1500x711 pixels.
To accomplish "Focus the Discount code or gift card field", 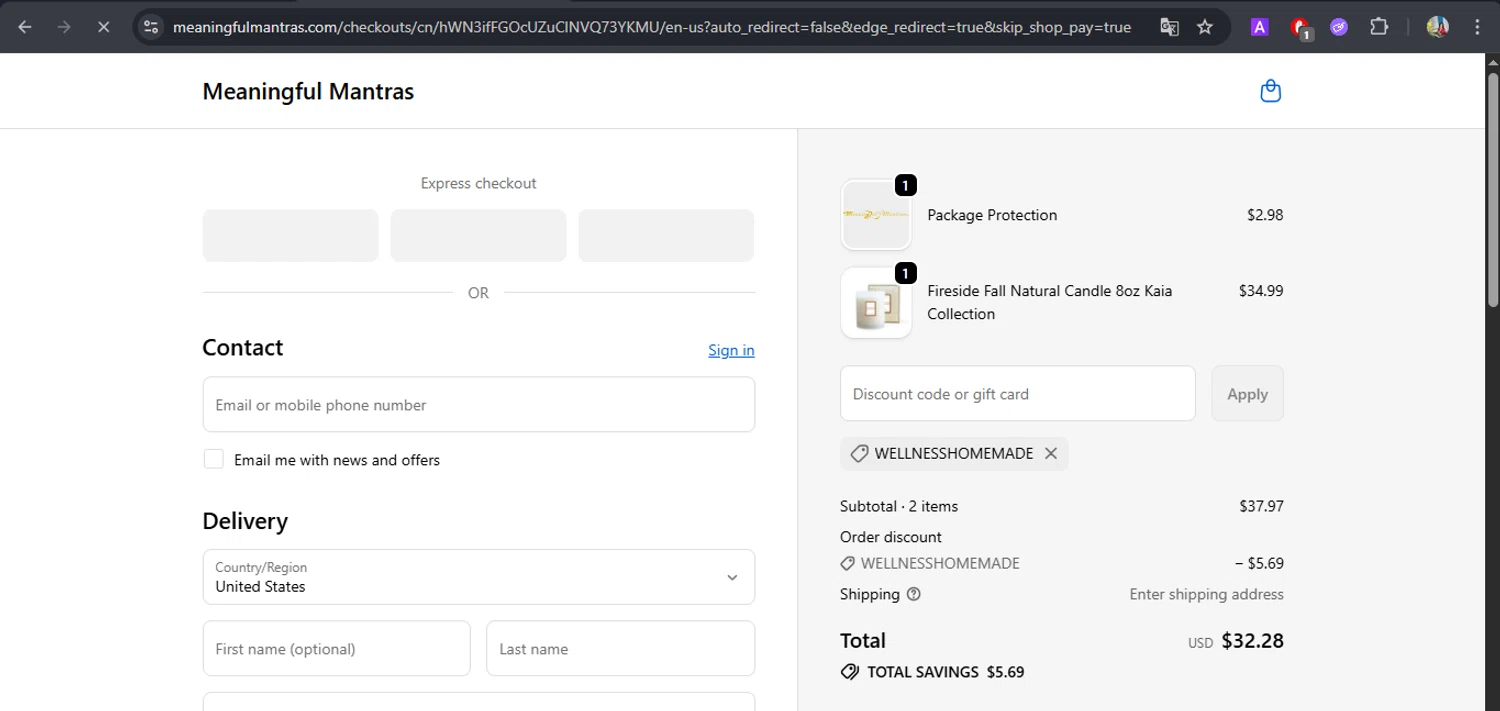I will [x=1018, y=394].
